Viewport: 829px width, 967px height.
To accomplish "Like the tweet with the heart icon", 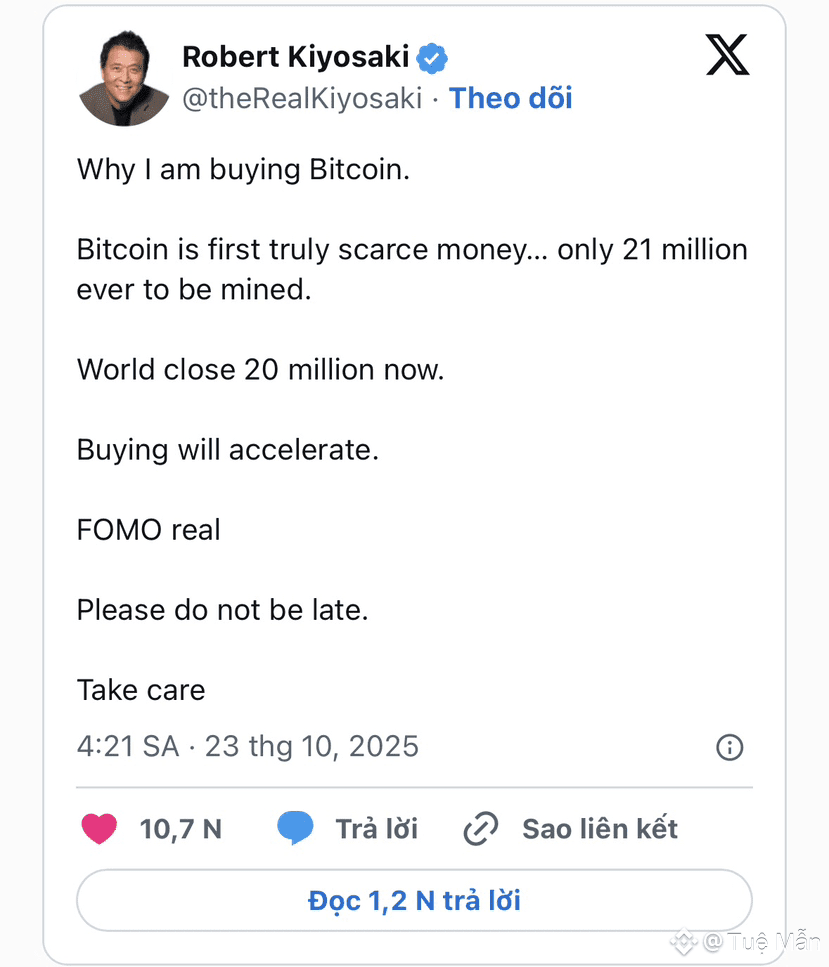I will [x=98, y=829].
